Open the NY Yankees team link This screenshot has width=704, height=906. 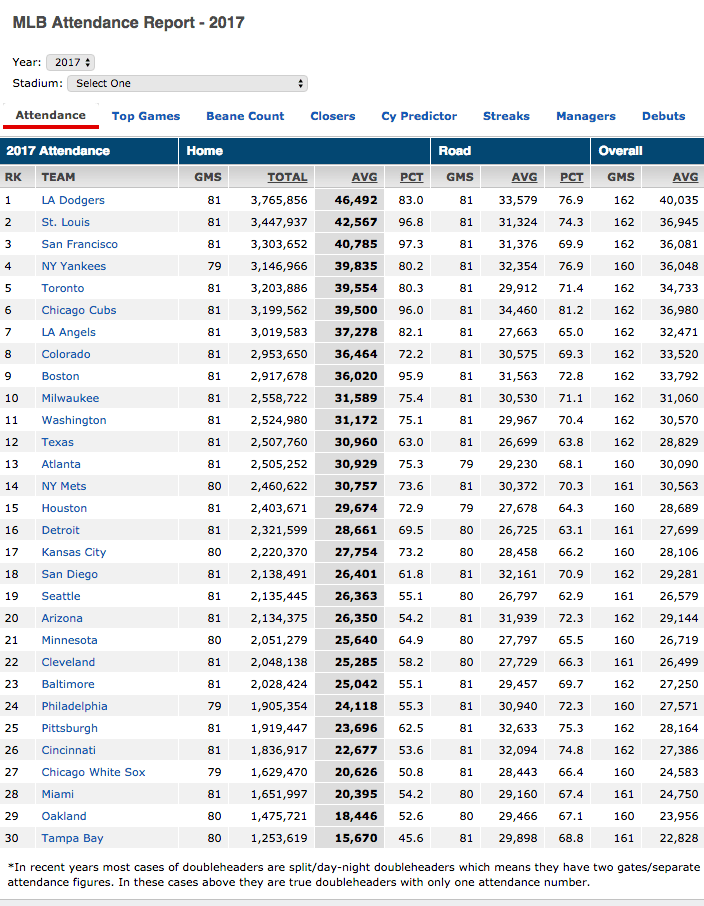pyautogui.click(x=73, y=266)
